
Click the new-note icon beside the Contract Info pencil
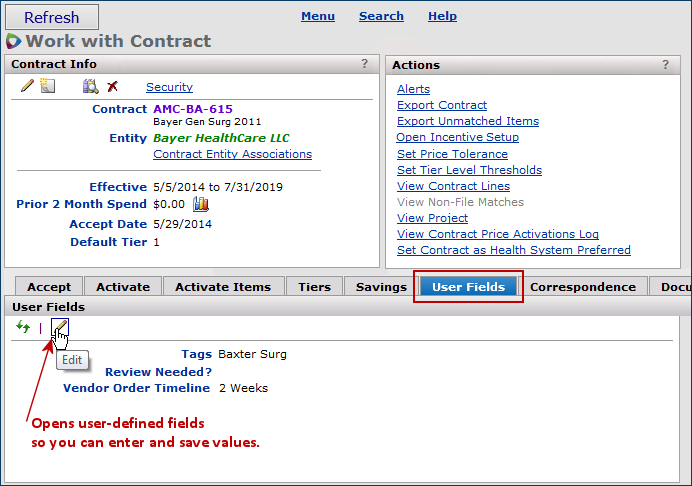click(x=47, y=87)
